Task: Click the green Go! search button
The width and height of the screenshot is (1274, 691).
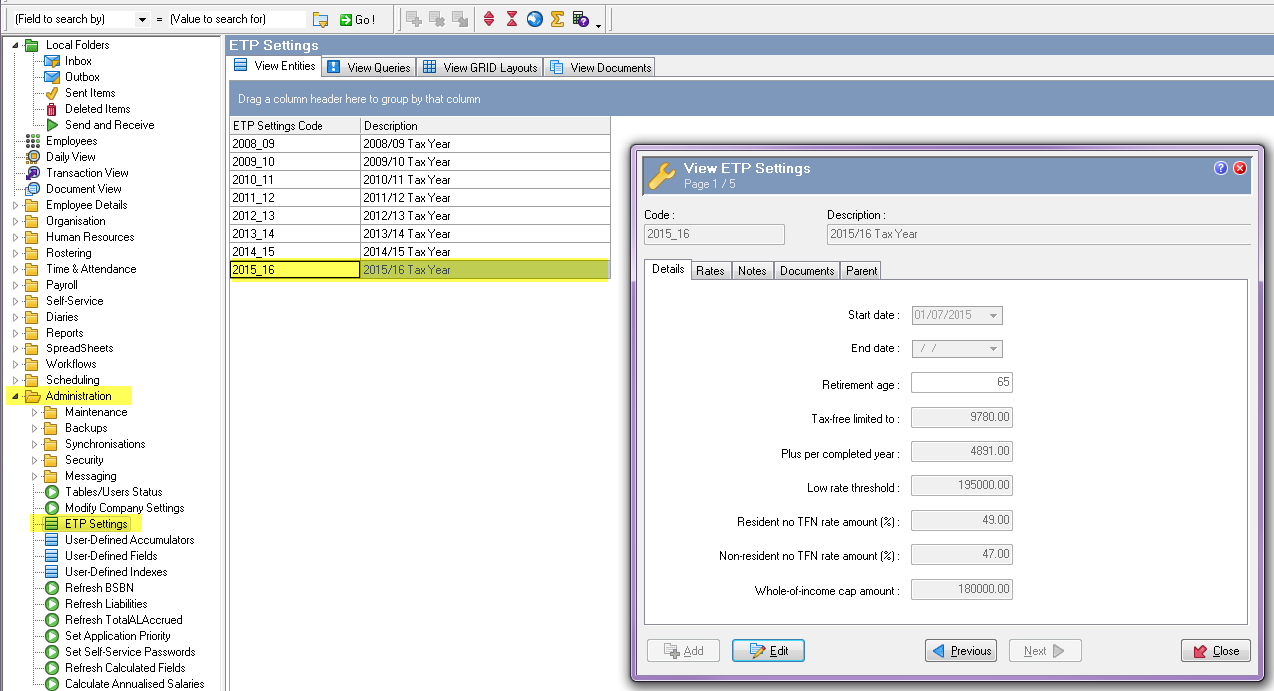Action: coord(357,19)
